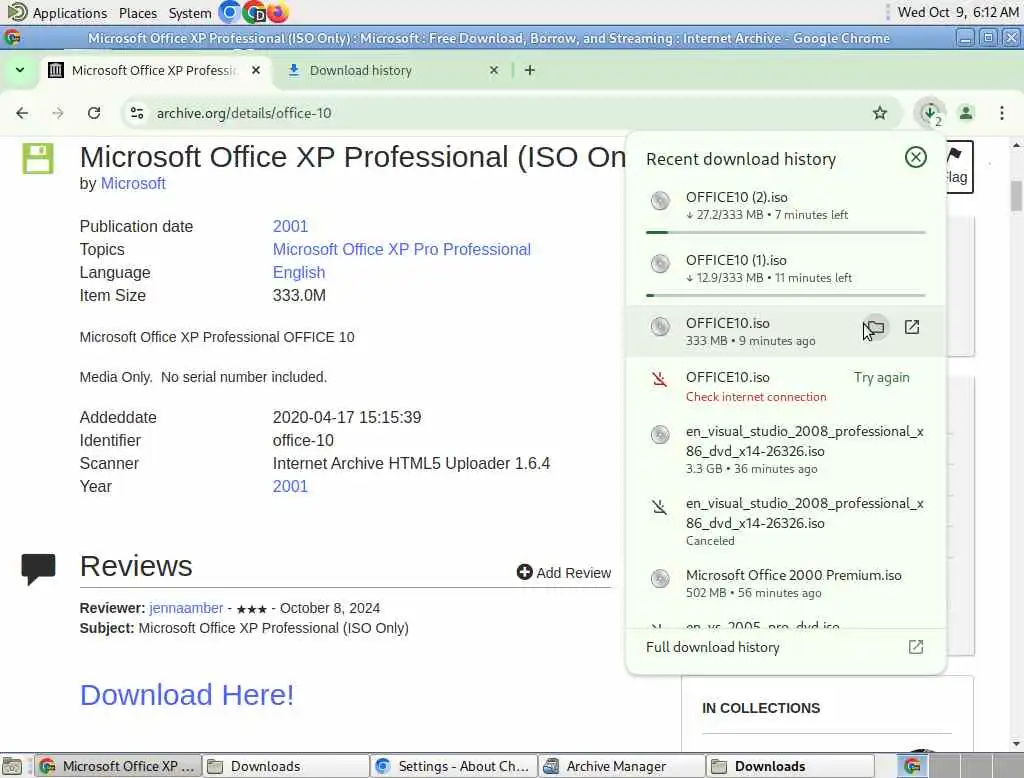
Task: Open the Microsoft author link
Action: 133,184
